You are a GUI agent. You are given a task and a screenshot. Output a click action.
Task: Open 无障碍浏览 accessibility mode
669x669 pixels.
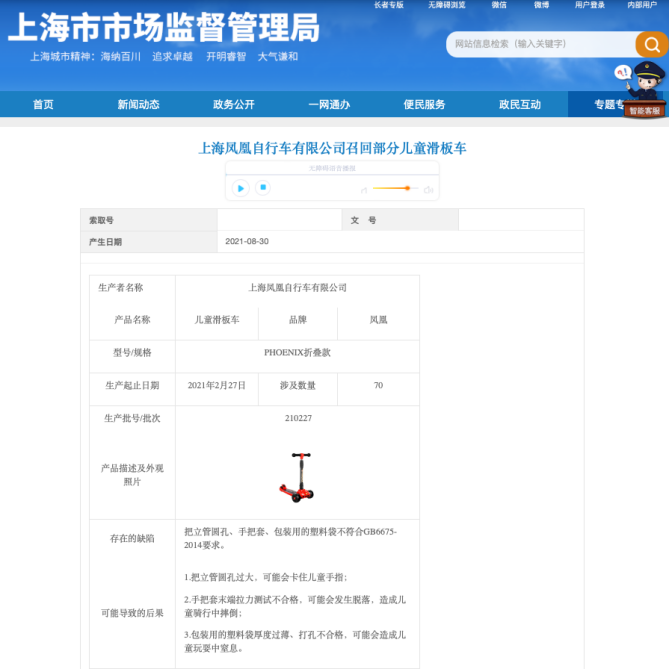[x=447, y=5]
